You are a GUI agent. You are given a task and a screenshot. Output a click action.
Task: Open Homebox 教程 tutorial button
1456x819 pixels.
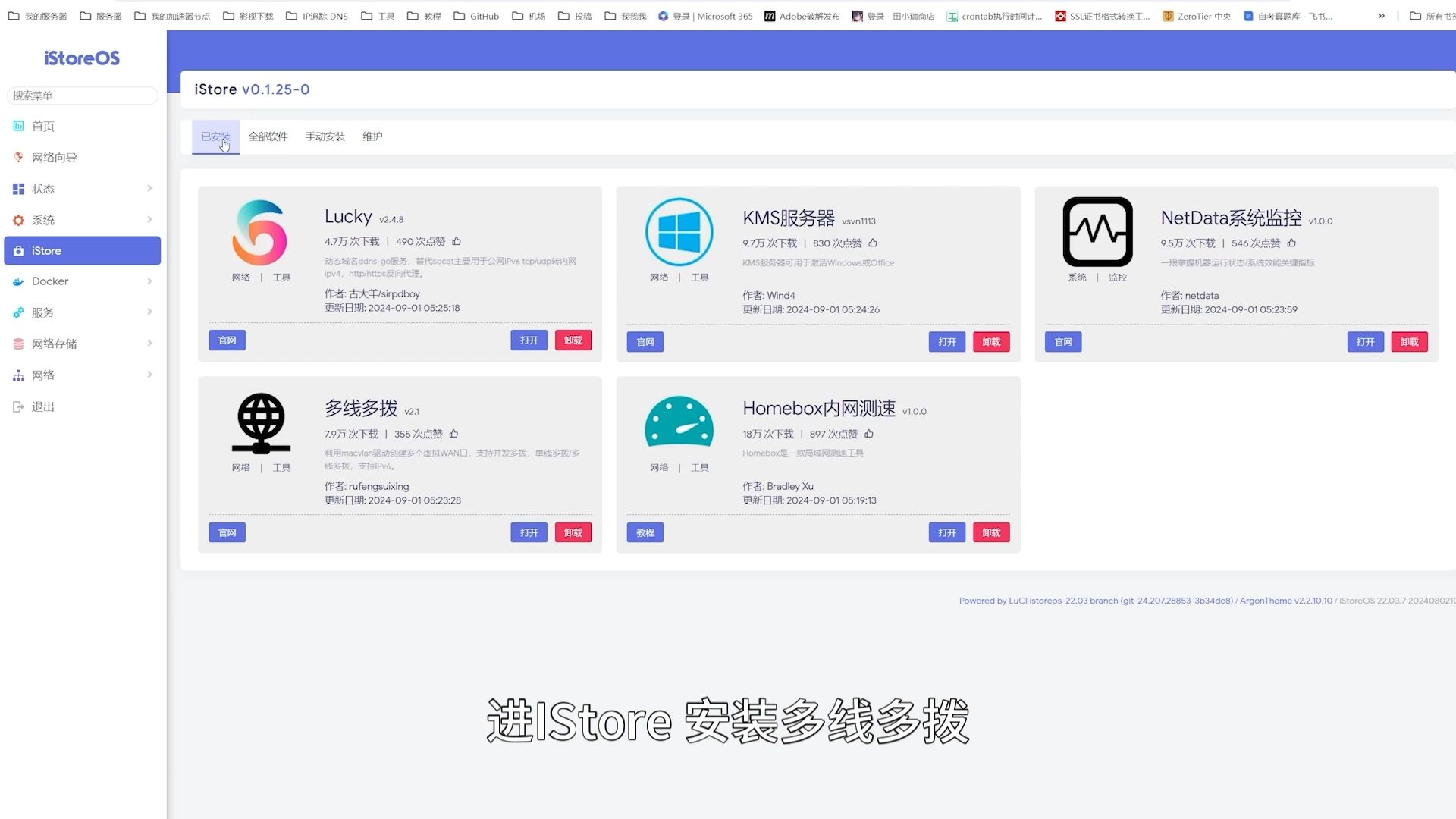click(x=645, y=533)
